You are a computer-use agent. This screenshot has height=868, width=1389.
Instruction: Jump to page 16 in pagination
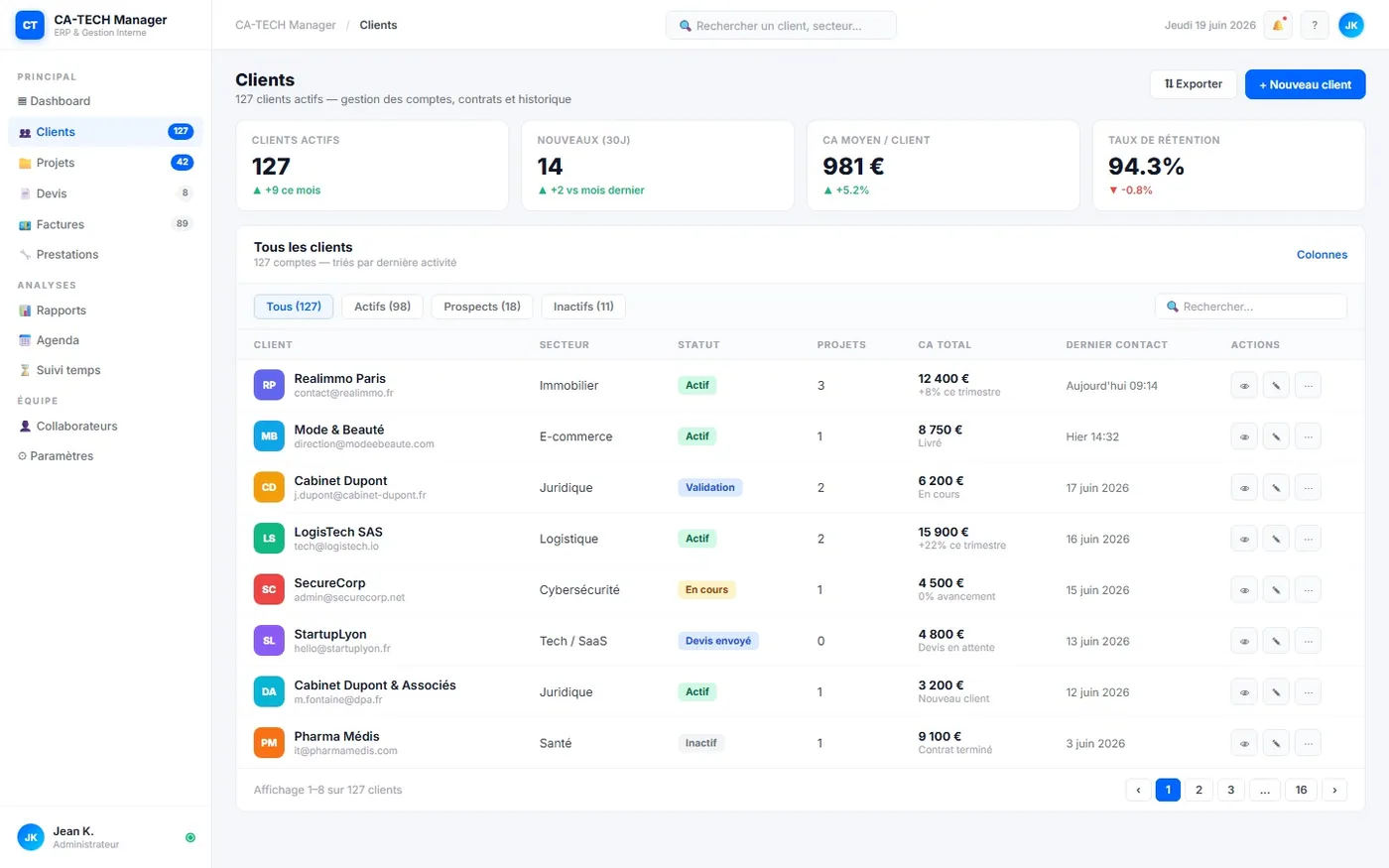coord(1301,790)
